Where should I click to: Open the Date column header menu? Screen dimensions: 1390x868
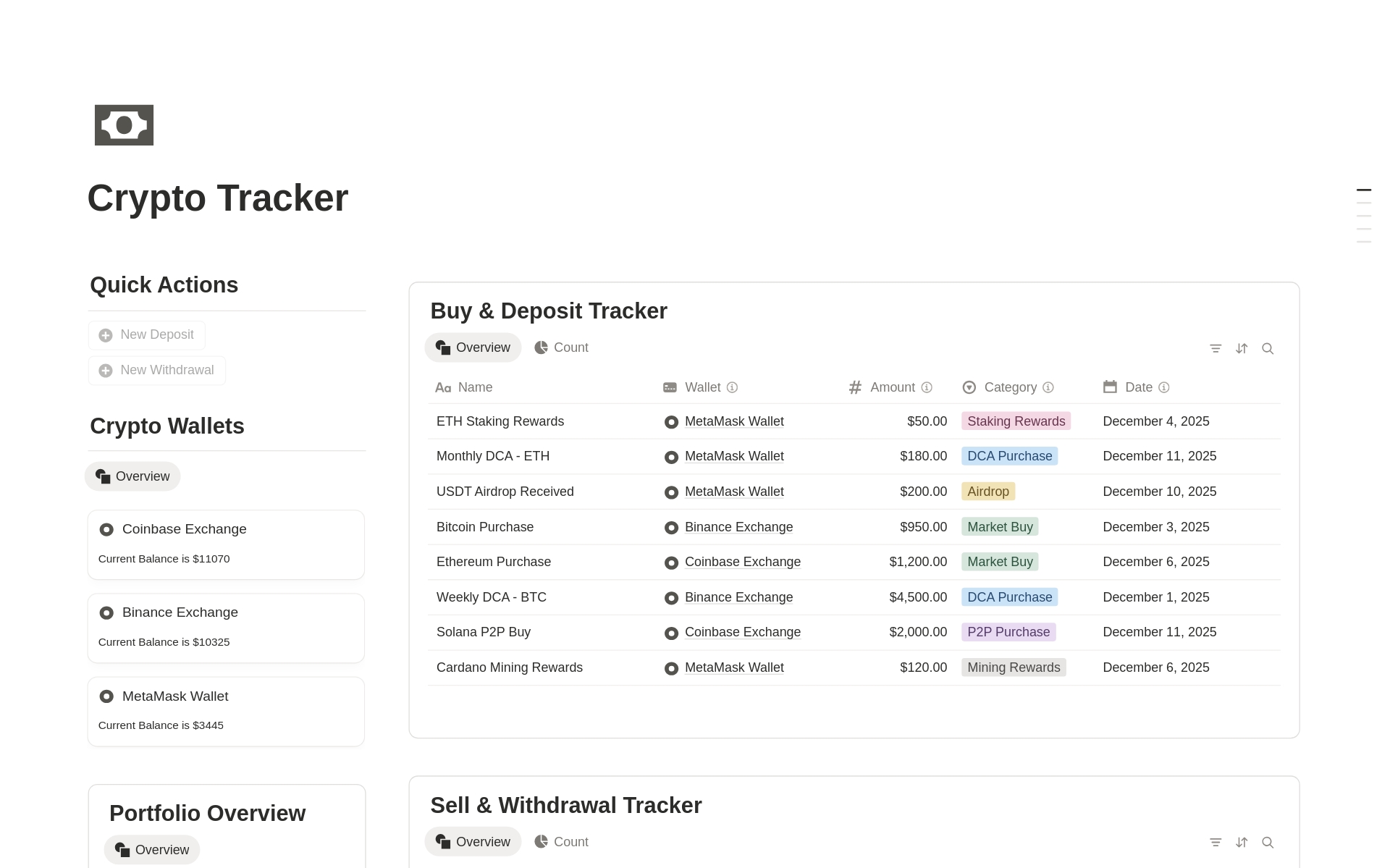pos(1137,387)
